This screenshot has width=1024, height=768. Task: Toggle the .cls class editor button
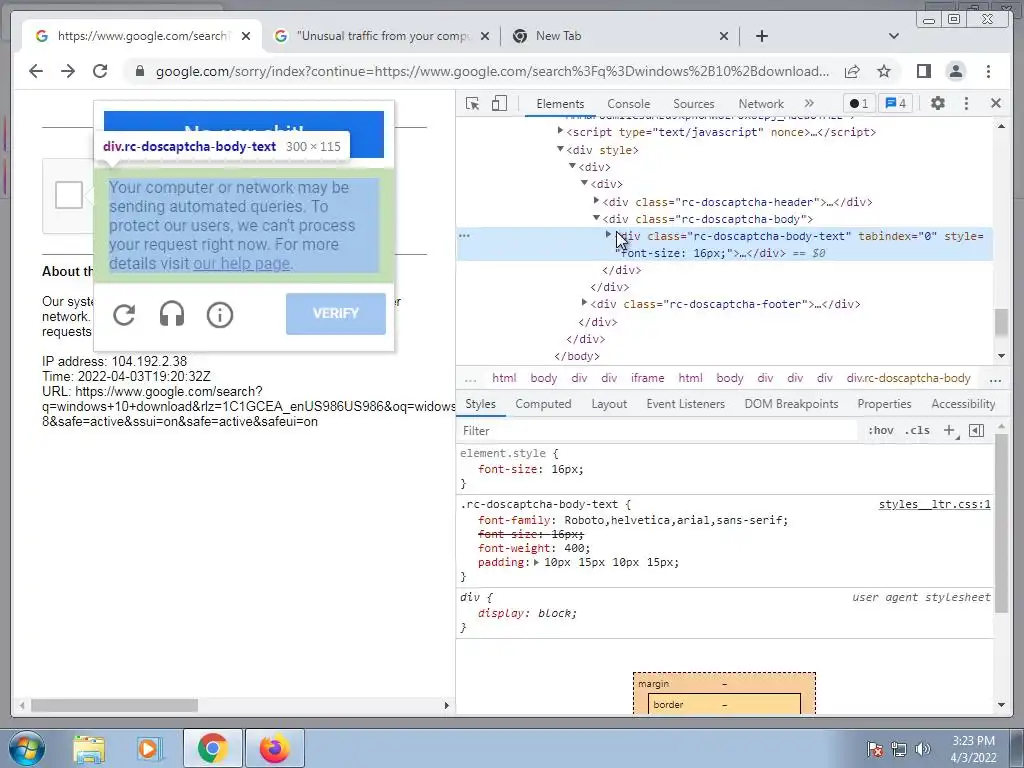918,430
